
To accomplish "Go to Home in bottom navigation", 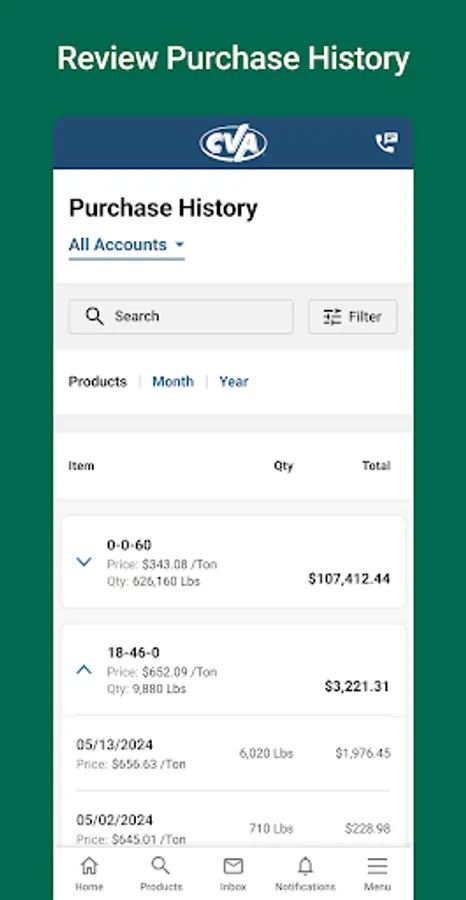I will tap(89, 873).
